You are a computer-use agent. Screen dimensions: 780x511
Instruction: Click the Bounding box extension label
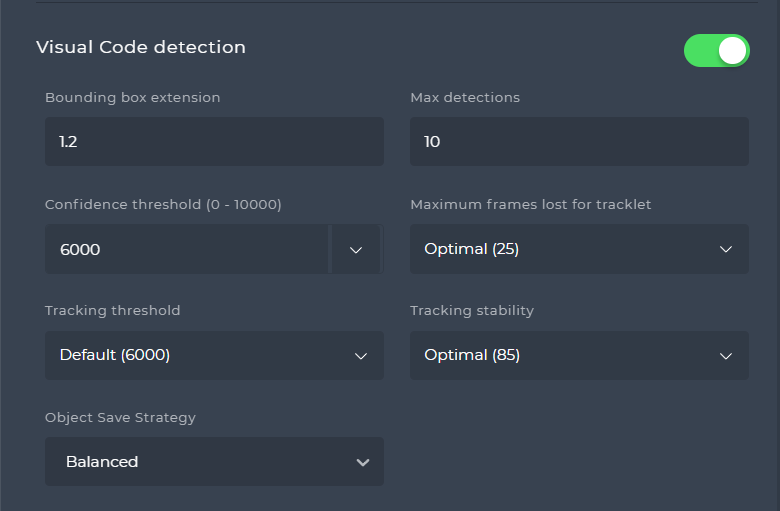132,98
